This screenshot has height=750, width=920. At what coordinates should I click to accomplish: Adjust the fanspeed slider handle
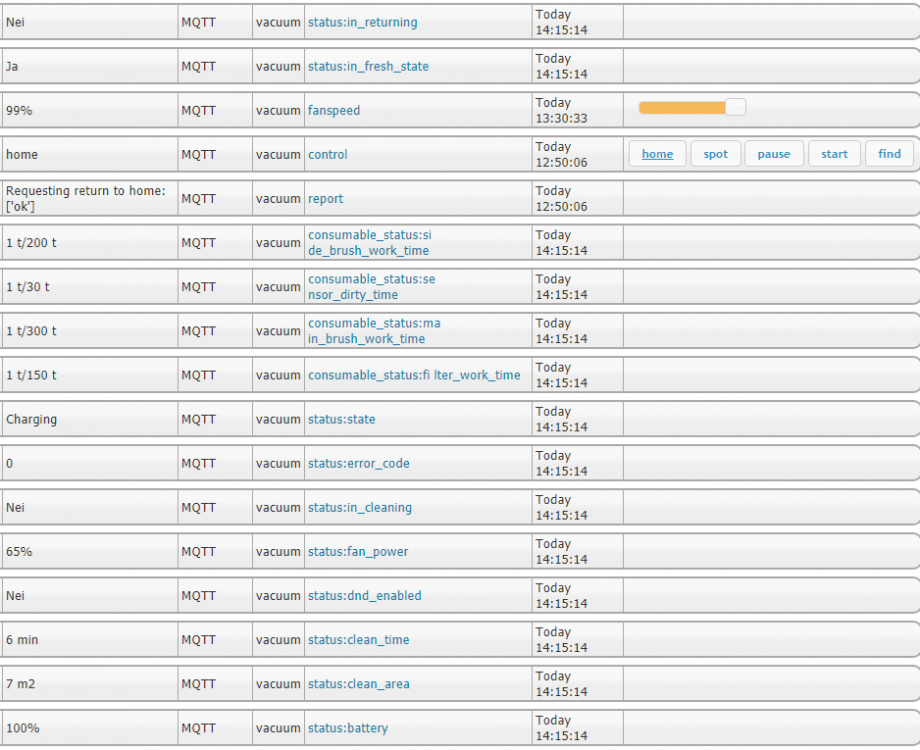[735, 108]
